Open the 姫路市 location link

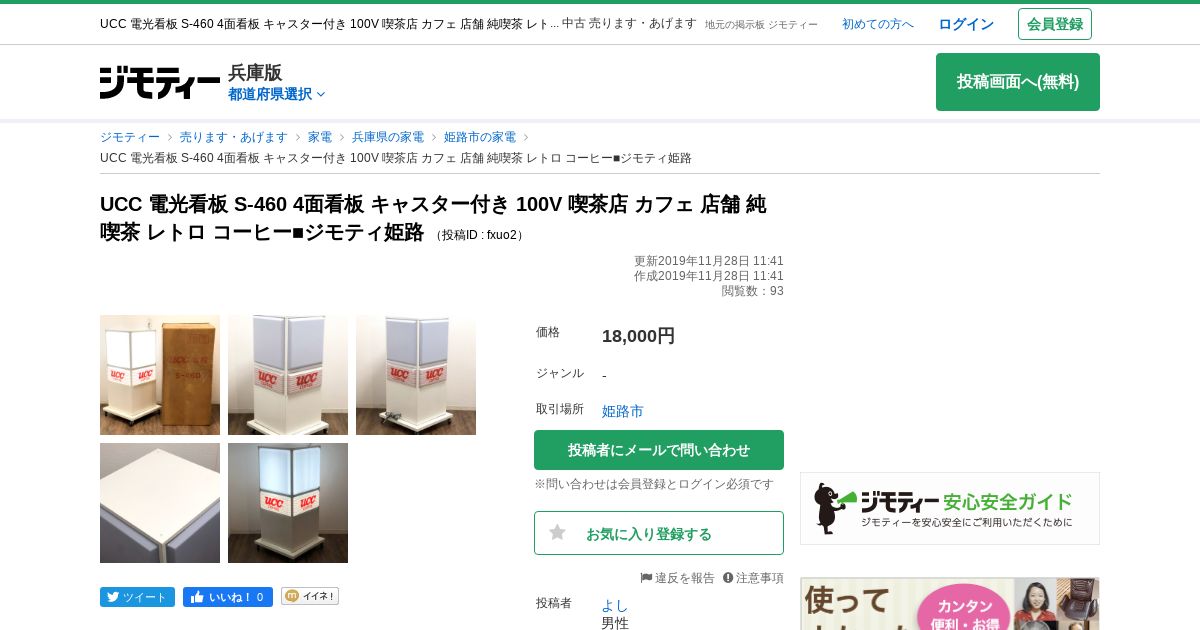623,411
